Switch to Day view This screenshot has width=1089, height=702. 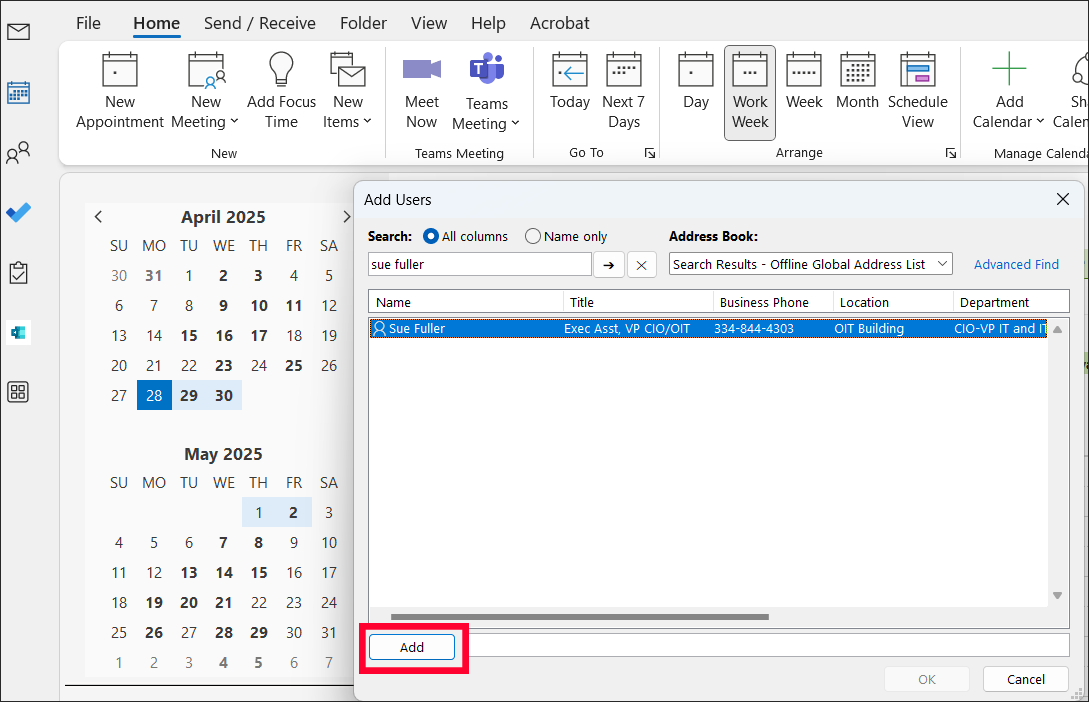[695, 82]
